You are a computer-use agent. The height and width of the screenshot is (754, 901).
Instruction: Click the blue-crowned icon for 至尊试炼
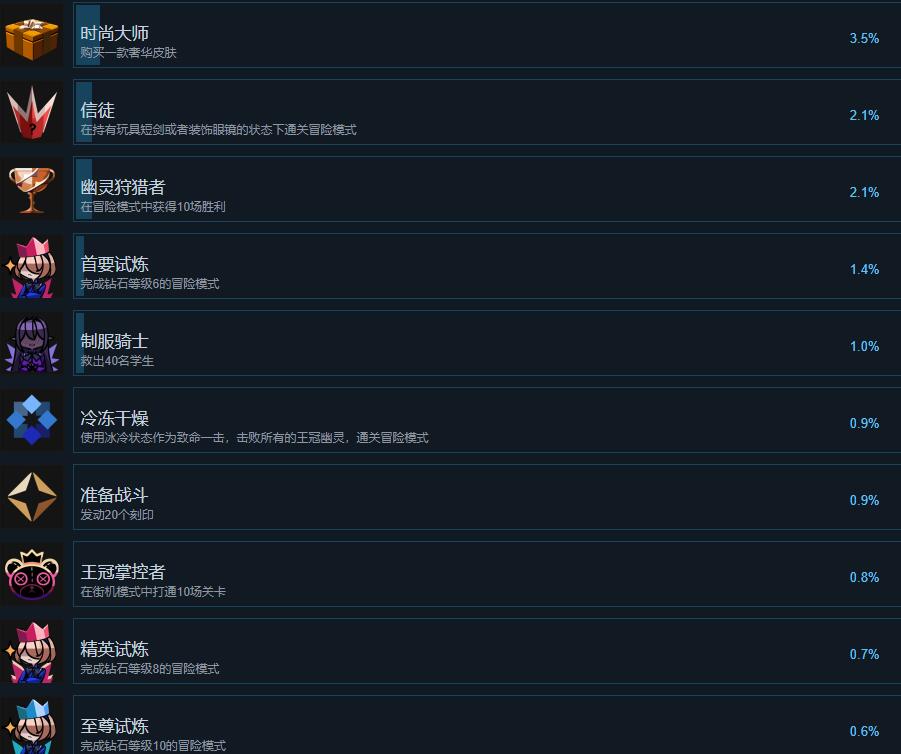pyautogui.click(x=32, y=726)
